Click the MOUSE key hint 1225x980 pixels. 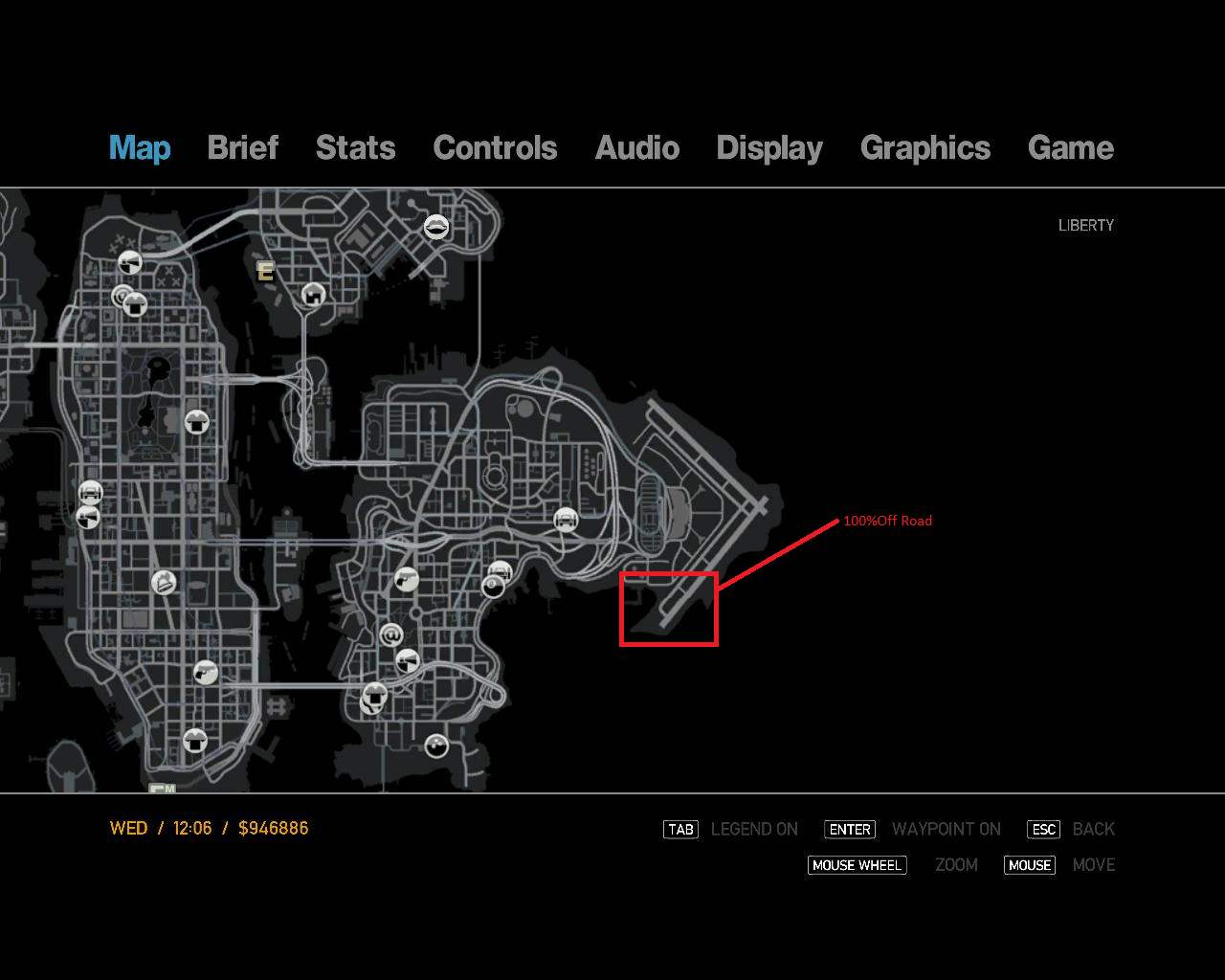click(x=1030, y=865)
